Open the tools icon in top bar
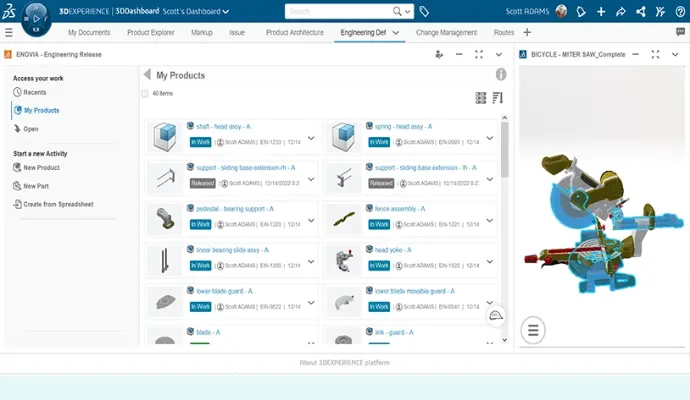 click(660, 11)
